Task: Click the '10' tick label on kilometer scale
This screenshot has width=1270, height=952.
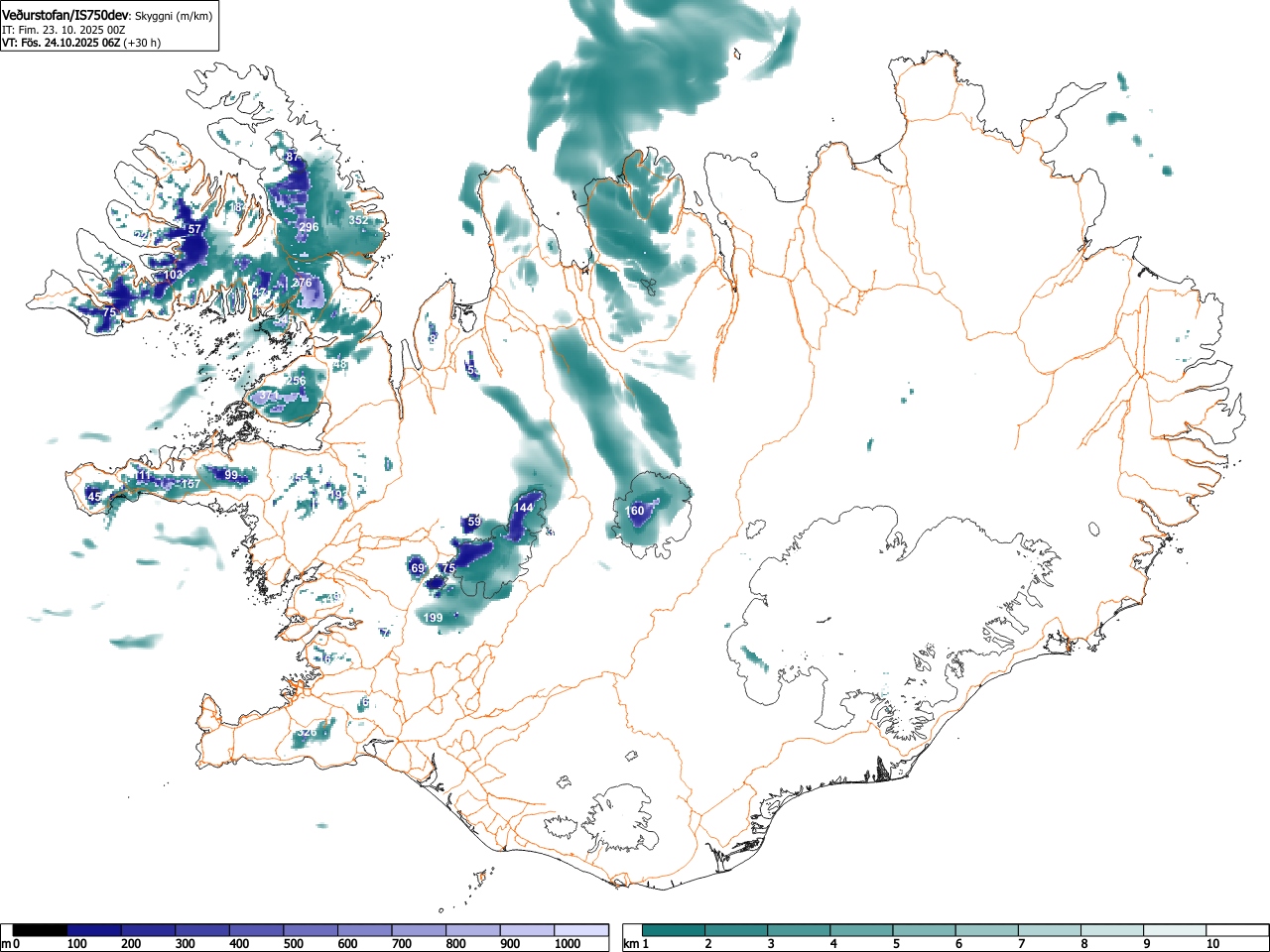Action: [1212, 944]
